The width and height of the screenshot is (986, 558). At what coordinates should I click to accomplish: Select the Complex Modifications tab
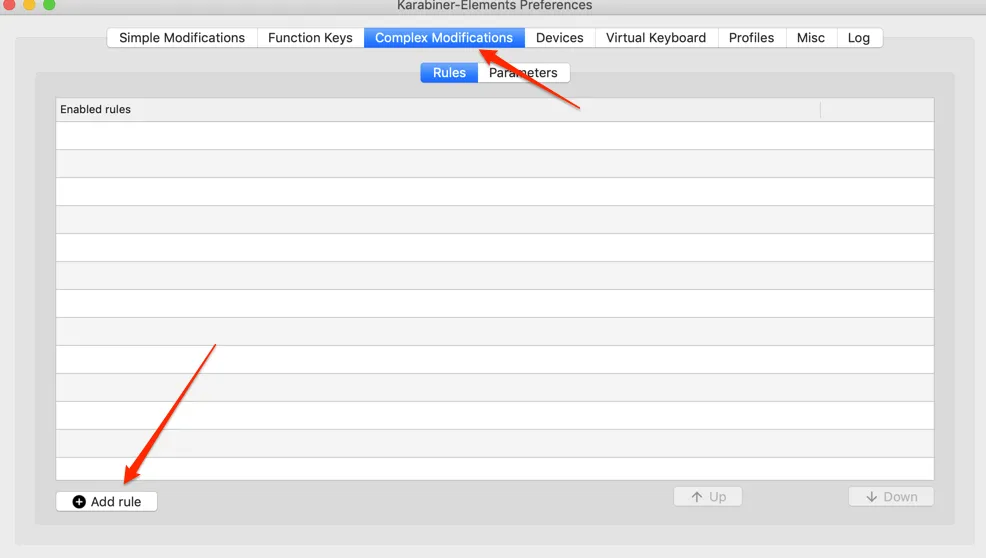point(444,38)
